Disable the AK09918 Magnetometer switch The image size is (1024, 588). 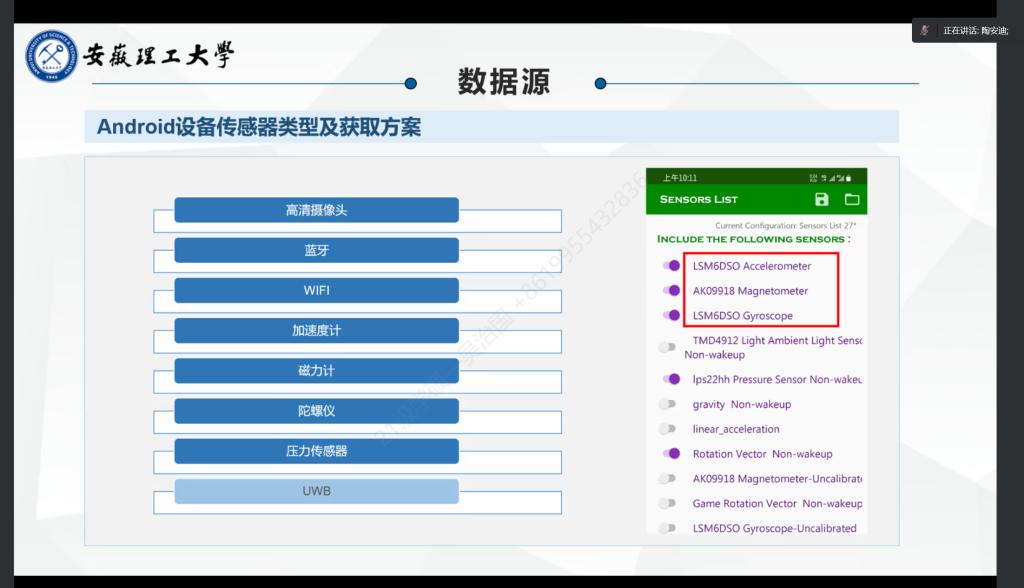tap(670, 291)
